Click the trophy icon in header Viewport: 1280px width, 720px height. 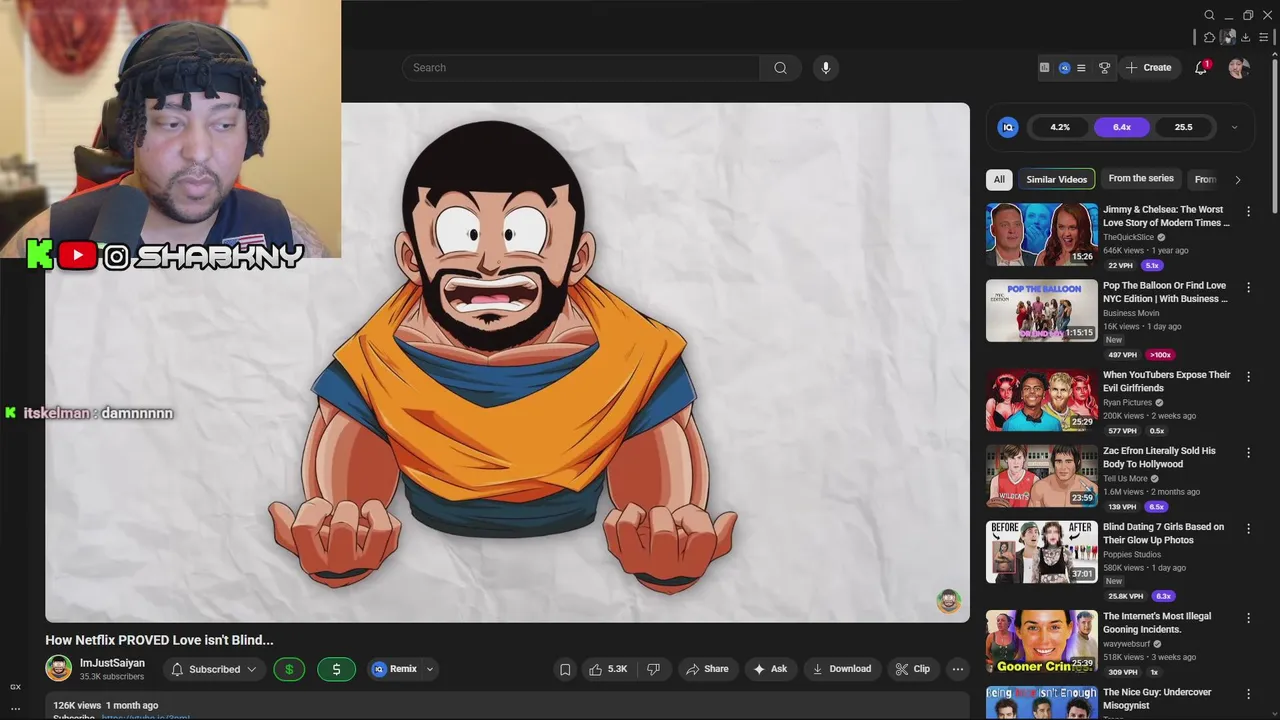point(1105,68)
